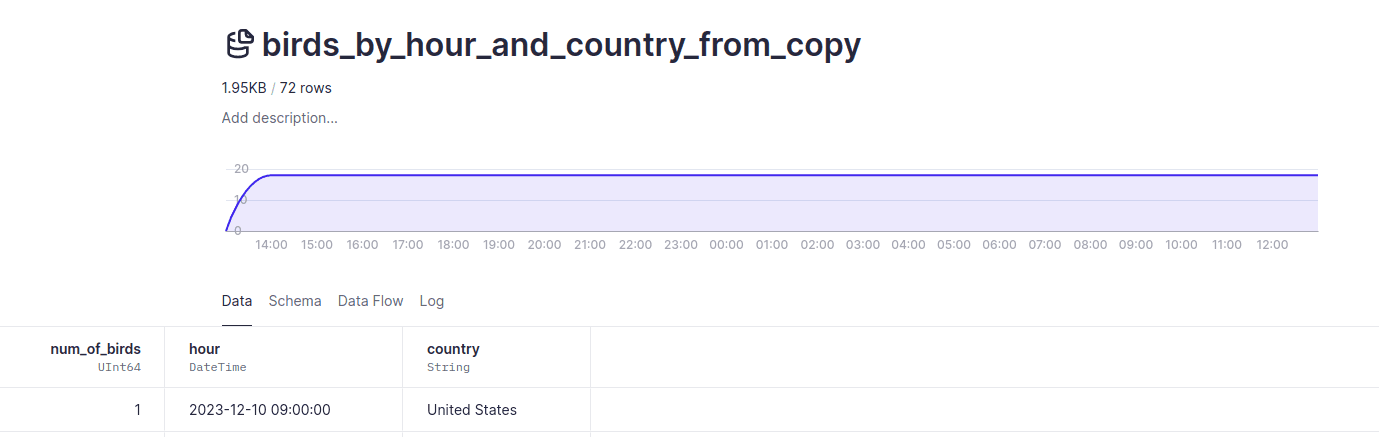Click the data source icon beside title
The image size is (1379, 437).
[238, 45]
